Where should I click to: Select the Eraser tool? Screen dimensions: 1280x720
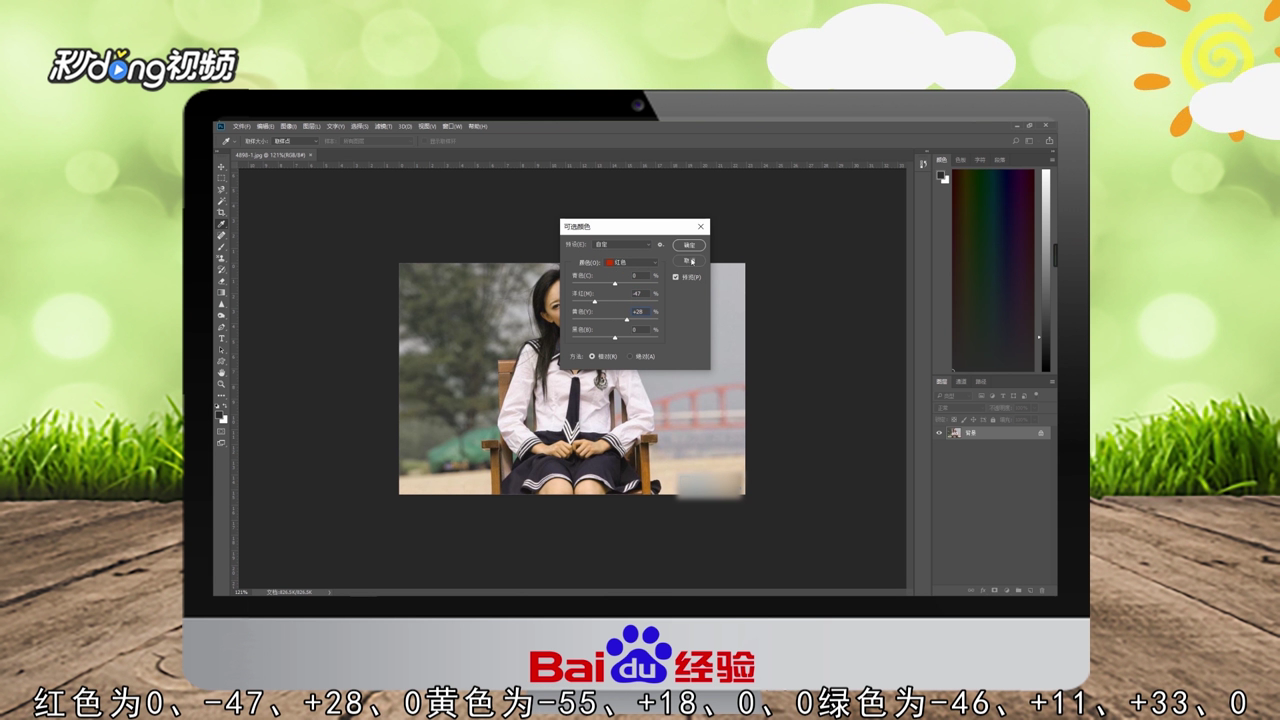pos(223,280)
